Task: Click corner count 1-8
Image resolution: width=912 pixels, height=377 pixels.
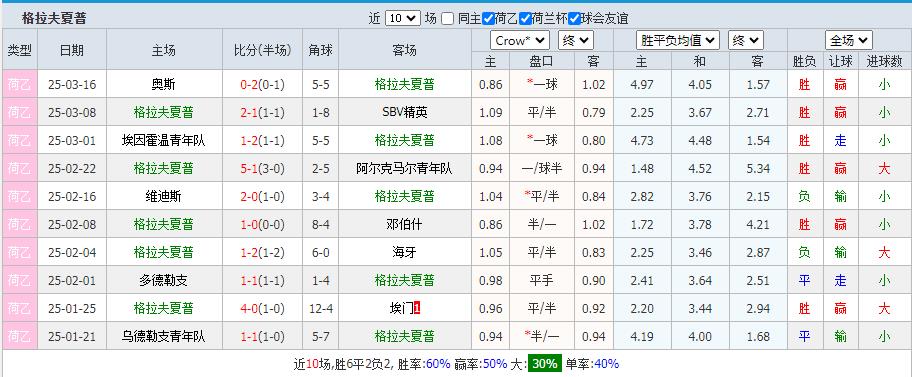Action: (x=320, y=113)
